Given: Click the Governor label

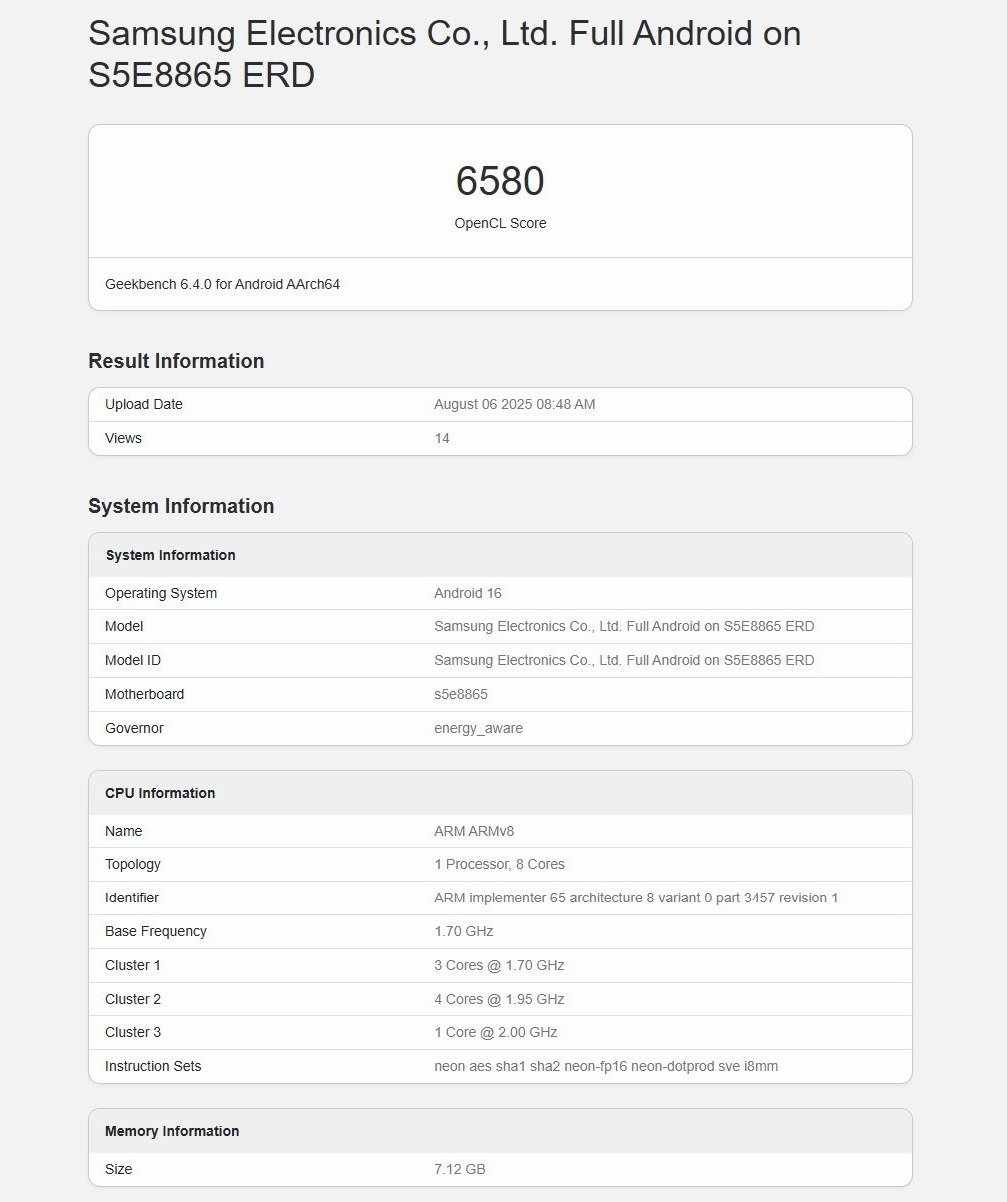Looking at the screenshot, I should tap(134, 728).
